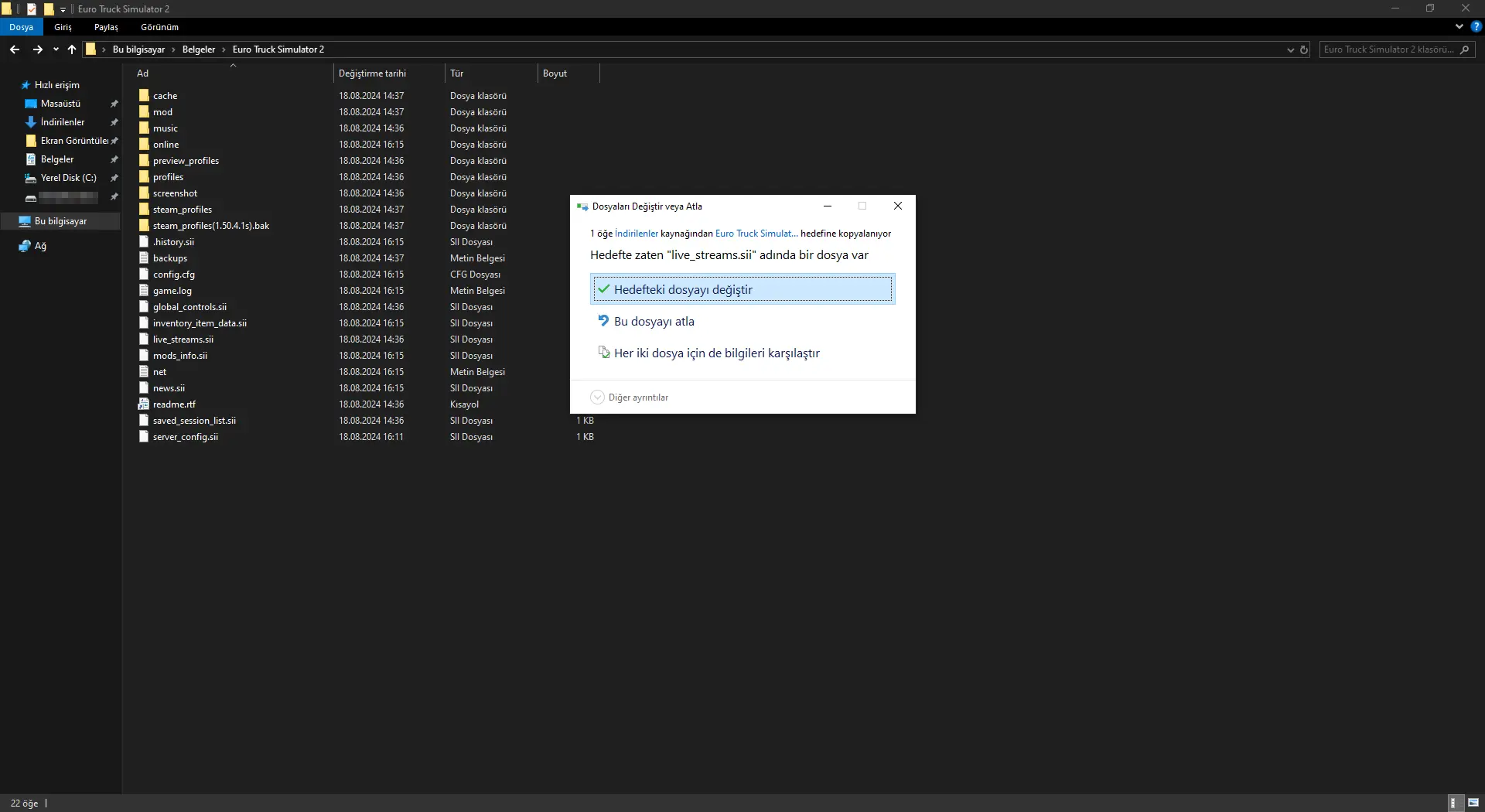Go up one folder level

click(x=72, y=49)
